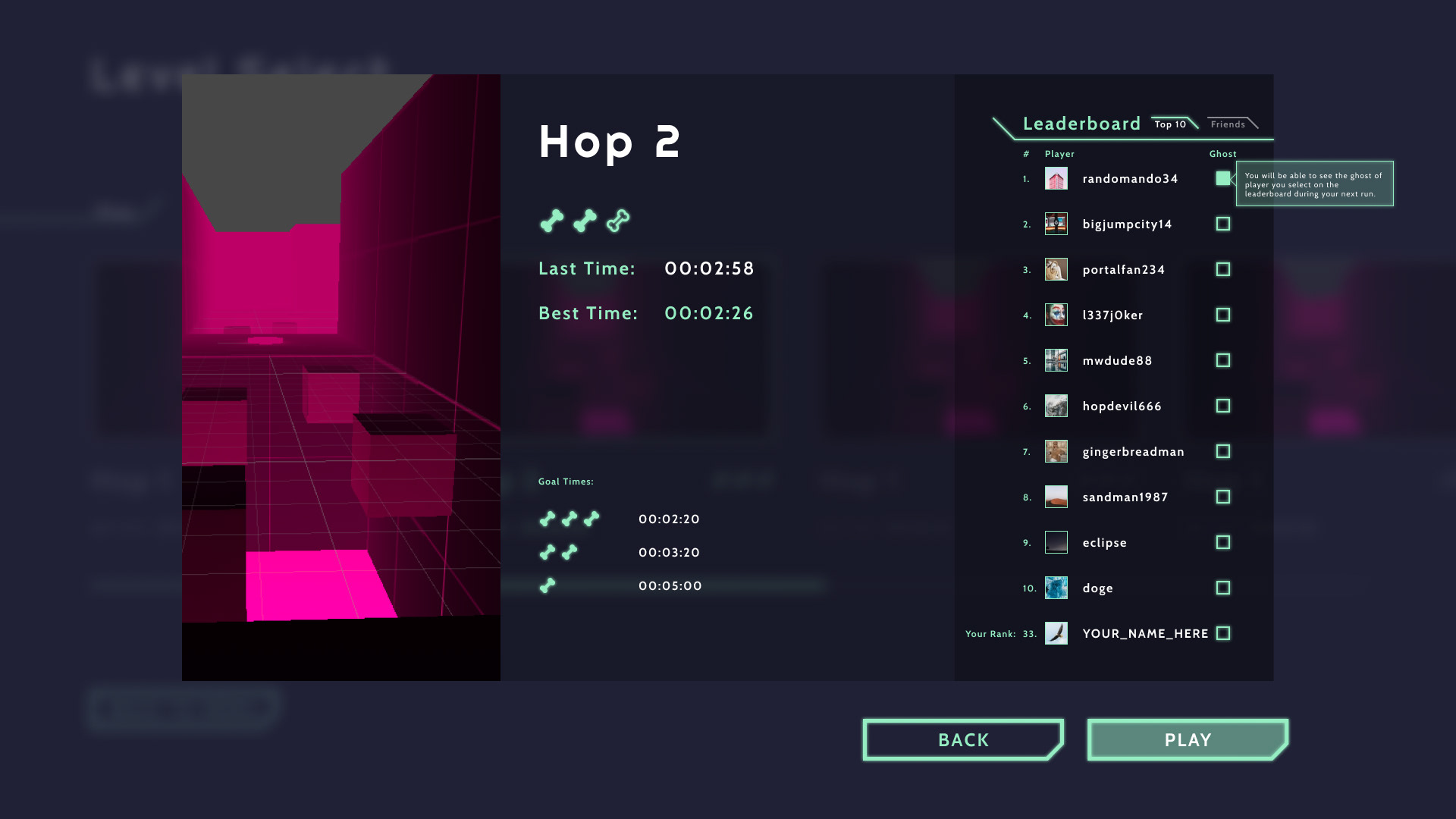Viewport: 1456px width, 819px height.
Task: Click sandman1987's desert avatar
Action: click(x=1056, y=497)
